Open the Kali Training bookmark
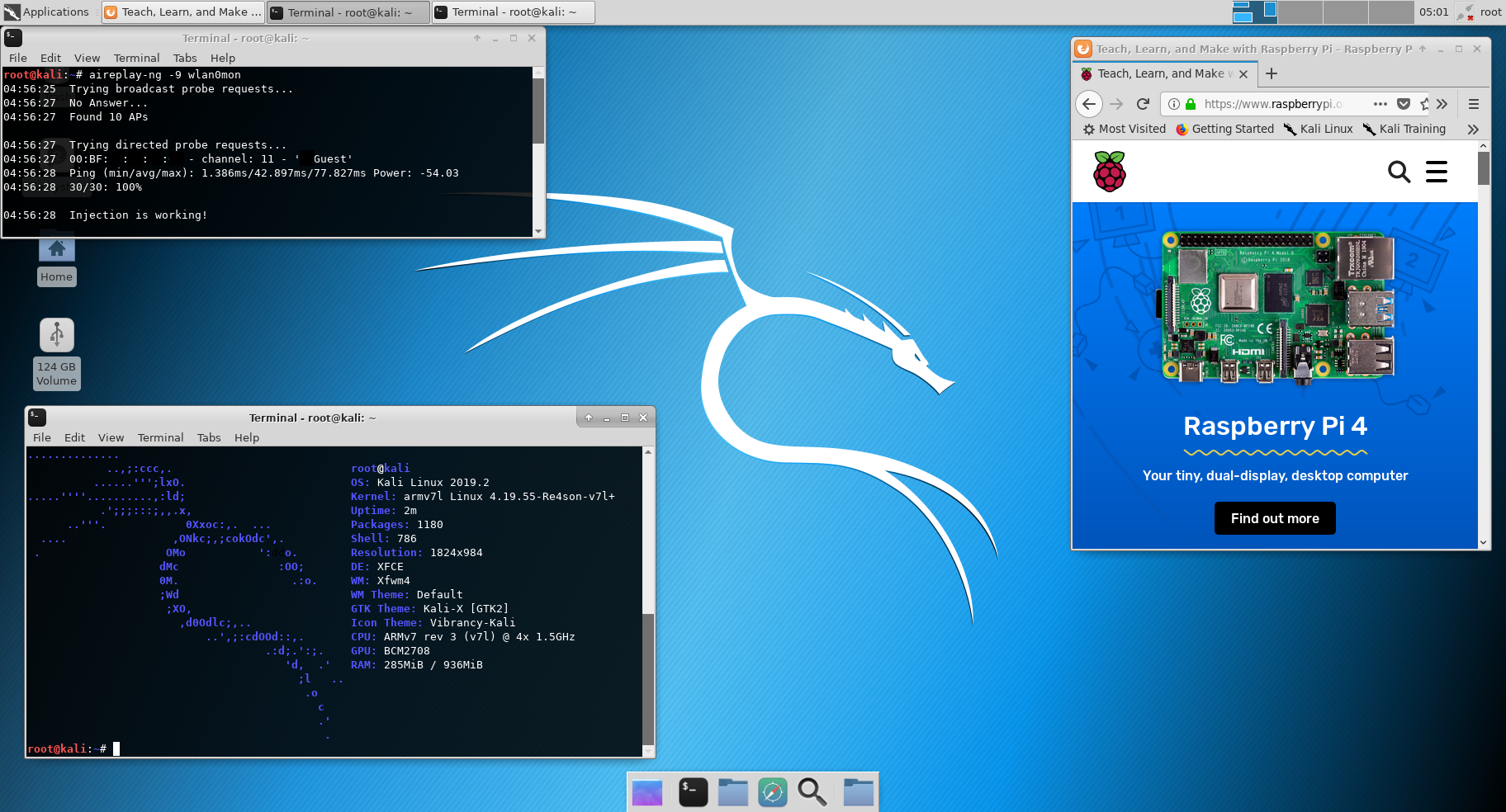 pyautogui.click(x=1412, y=129)
